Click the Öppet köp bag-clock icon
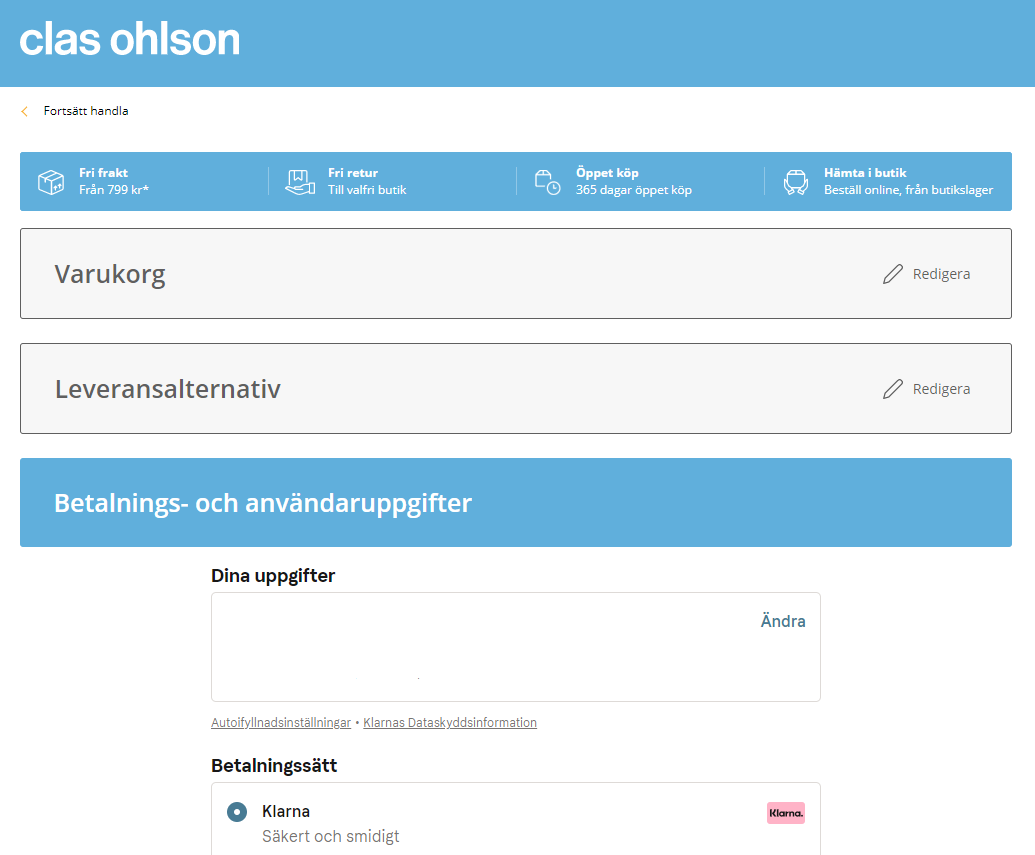 tap(547, 182)
